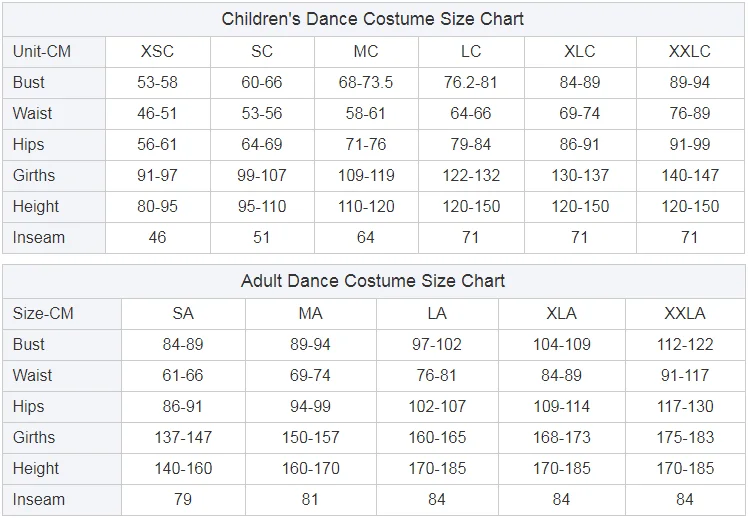
Task: Click the Unit-CM header cell
Action: 42,52
